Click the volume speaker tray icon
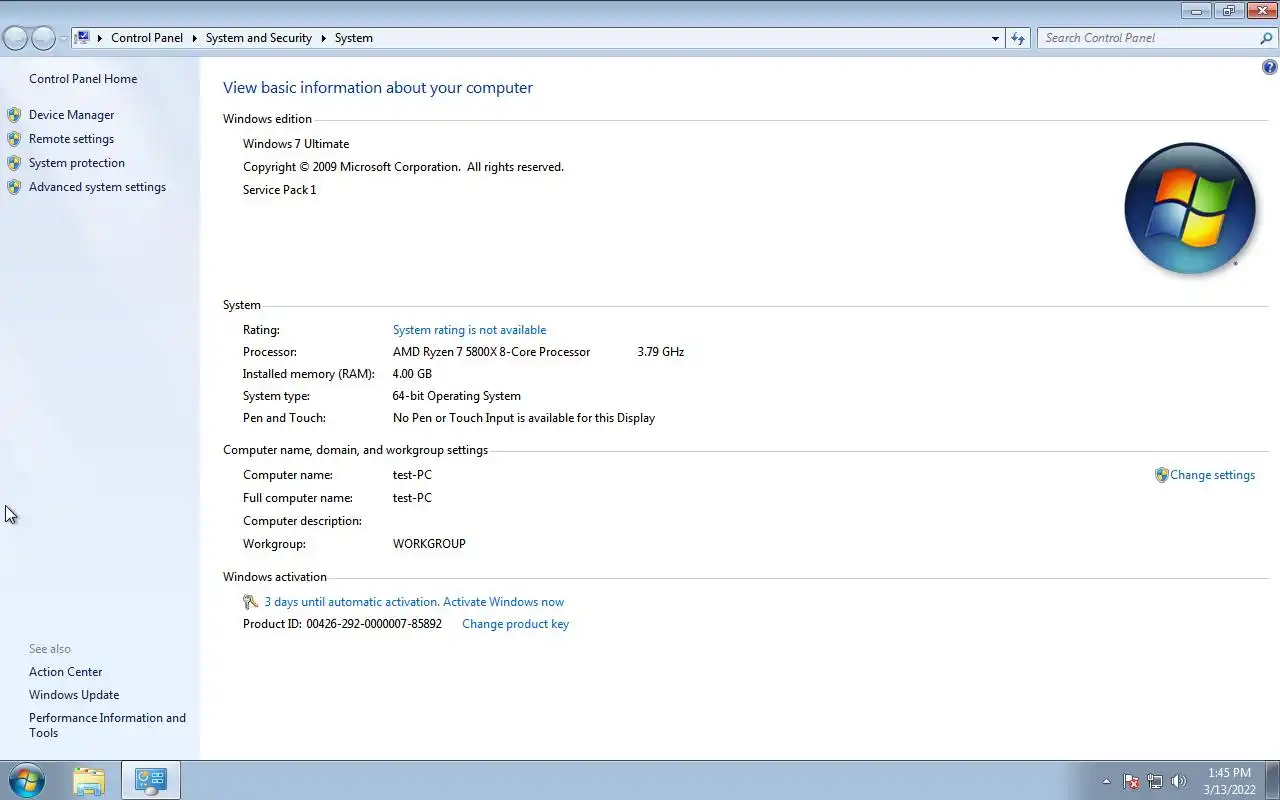This screenshot has height=800, width=1280. [x=1179, y=781]
